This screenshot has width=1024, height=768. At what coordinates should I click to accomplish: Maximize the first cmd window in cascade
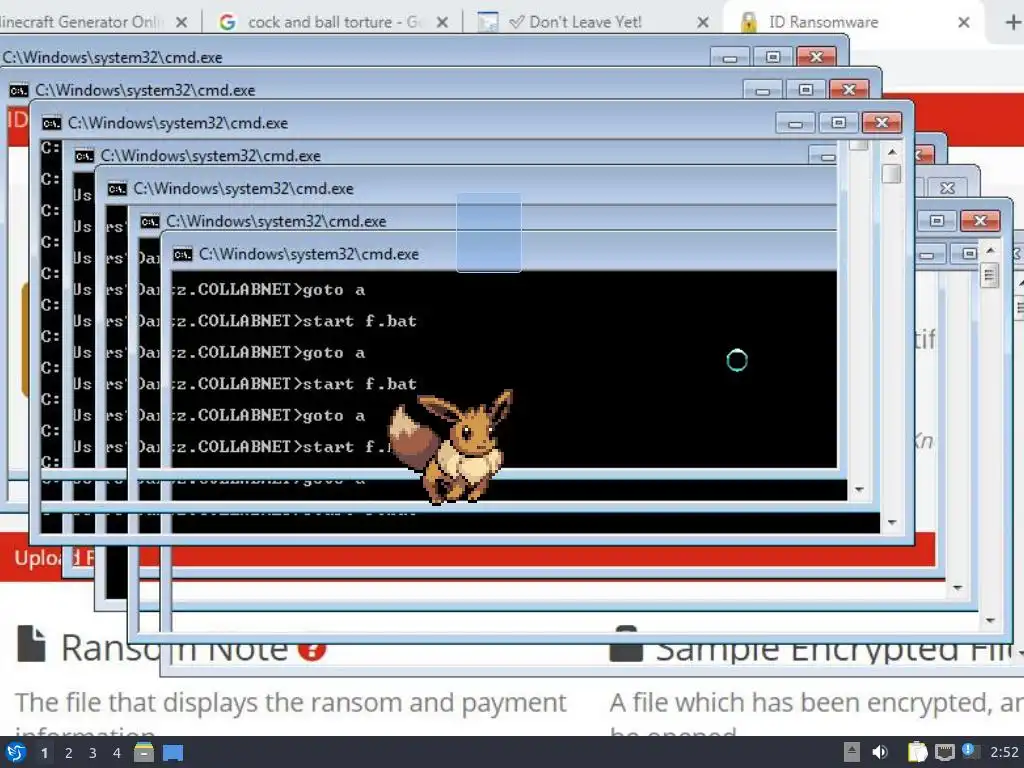tap(773, 57)
